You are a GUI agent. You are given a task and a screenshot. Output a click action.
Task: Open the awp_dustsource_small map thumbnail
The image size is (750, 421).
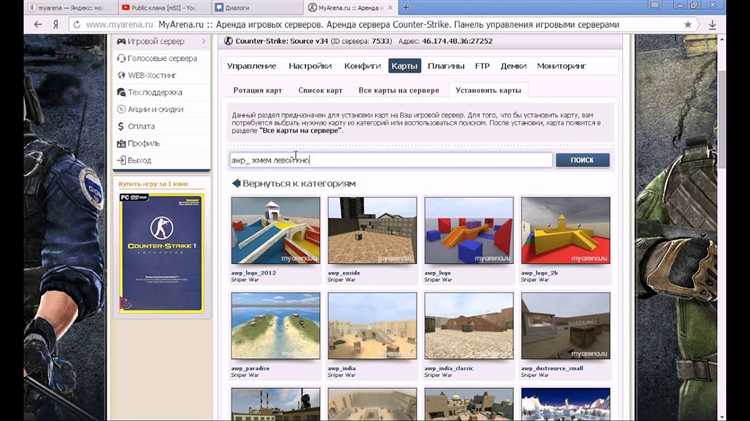point(565,326)
